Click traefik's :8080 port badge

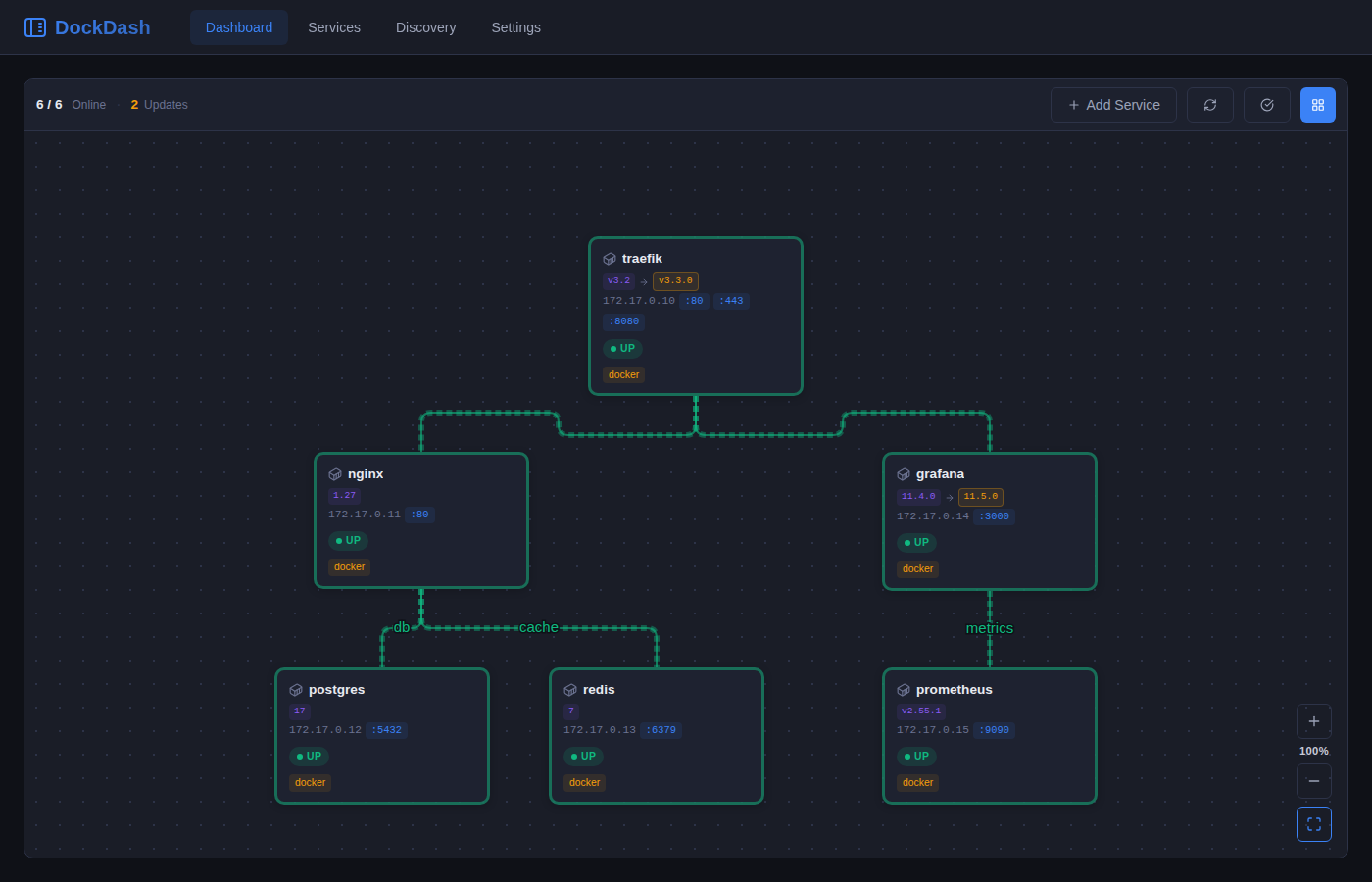[623, 321]
